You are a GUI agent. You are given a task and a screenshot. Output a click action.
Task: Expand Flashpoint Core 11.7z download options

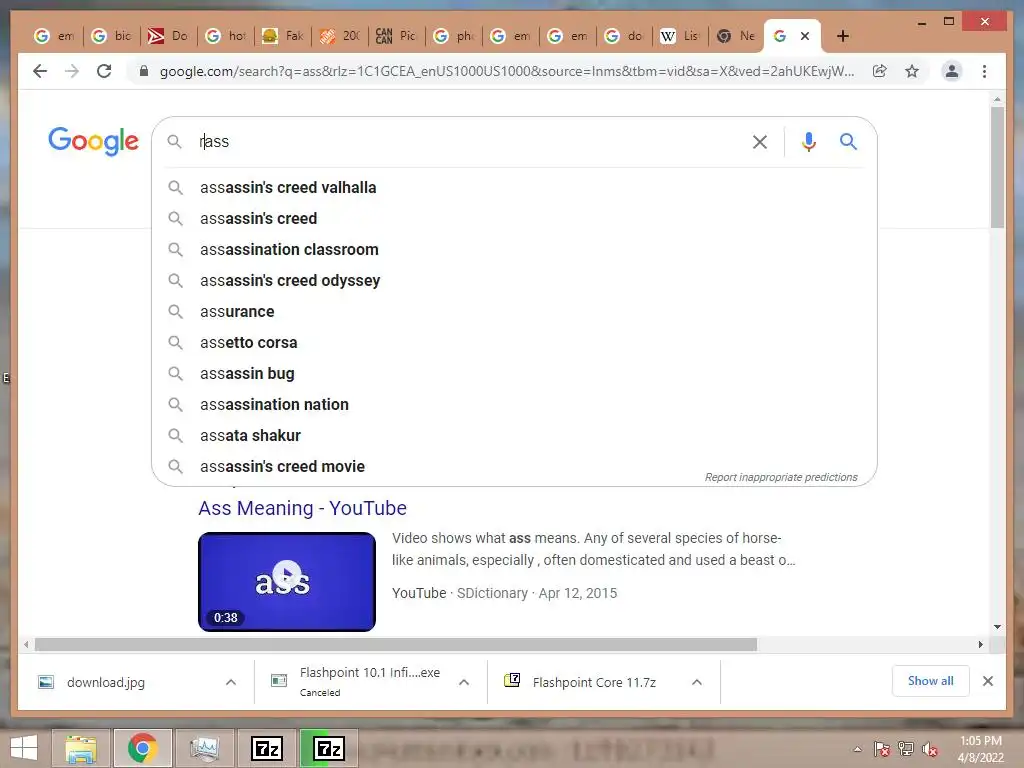pyautogui.click(x=697, y=682)
